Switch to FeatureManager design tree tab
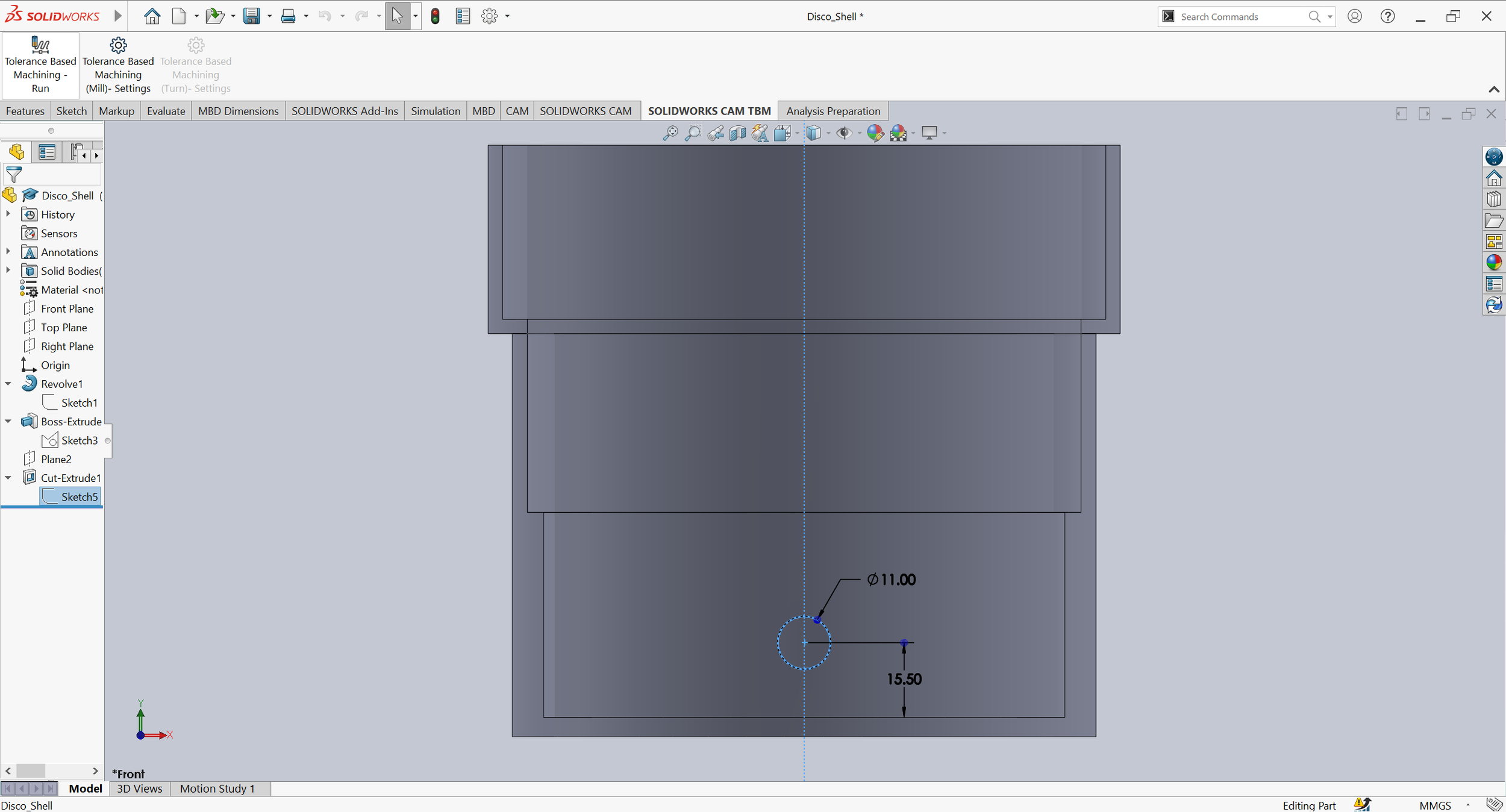This screenshot has width=1506, height=812. click(x=16, y=152)
